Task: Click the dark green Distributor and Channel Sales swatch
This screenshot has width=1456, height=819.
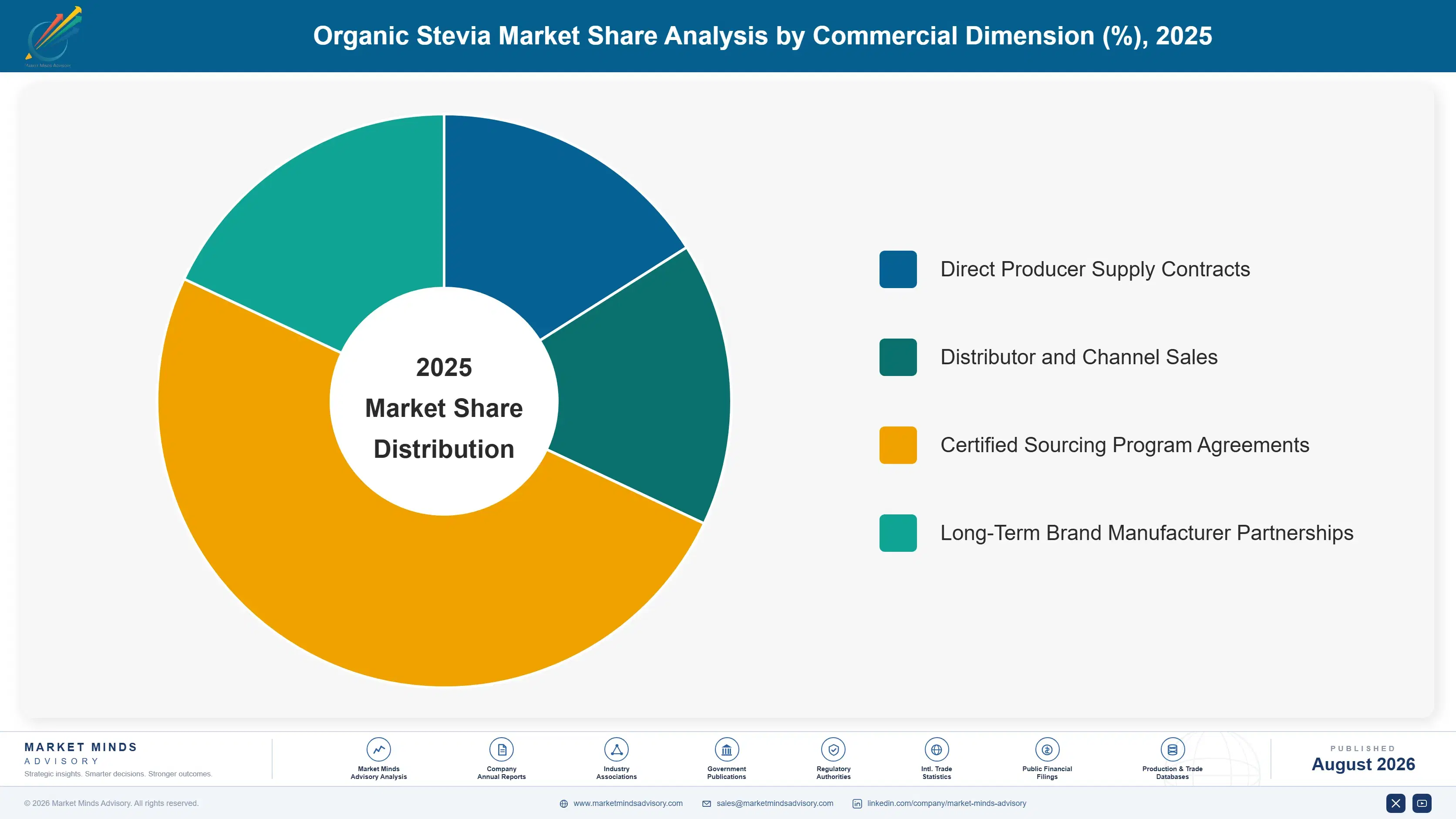Action: click(x=897, y=357)
